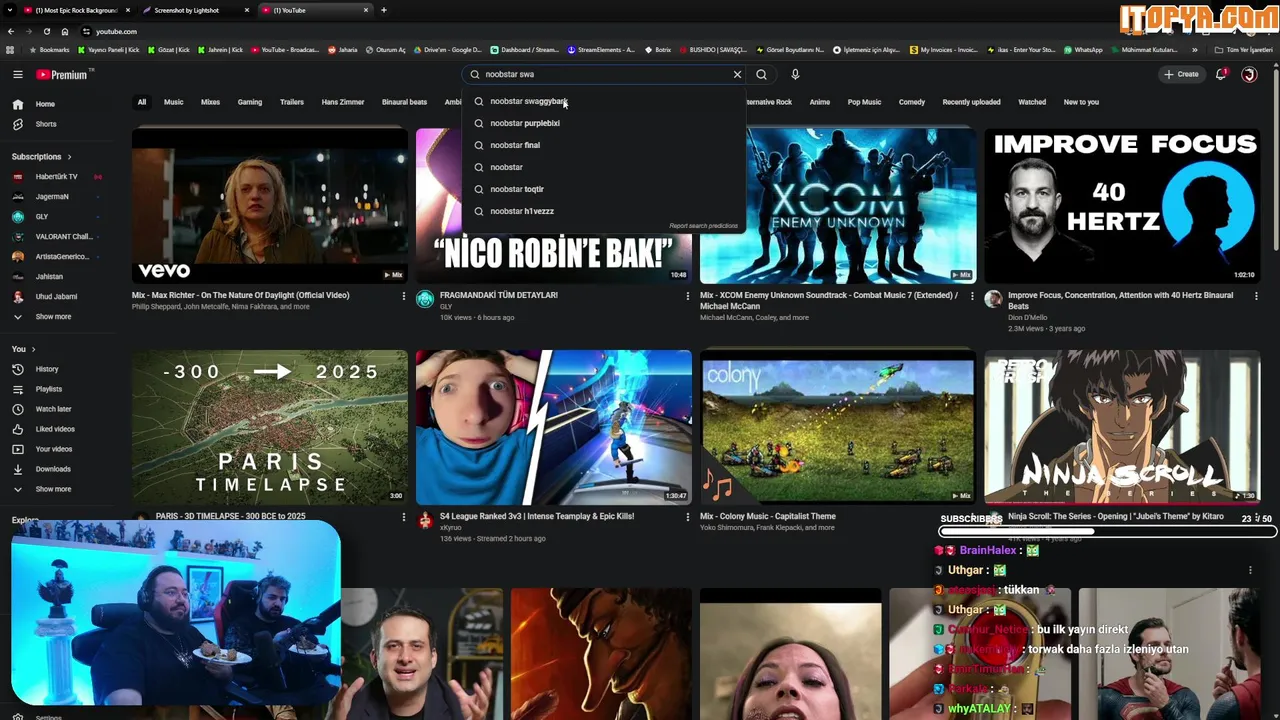This screenshot has width=1280, height=720.
Task: Play the XCOM Enemy Unknown thumbnail
Action: click(838, 206)
